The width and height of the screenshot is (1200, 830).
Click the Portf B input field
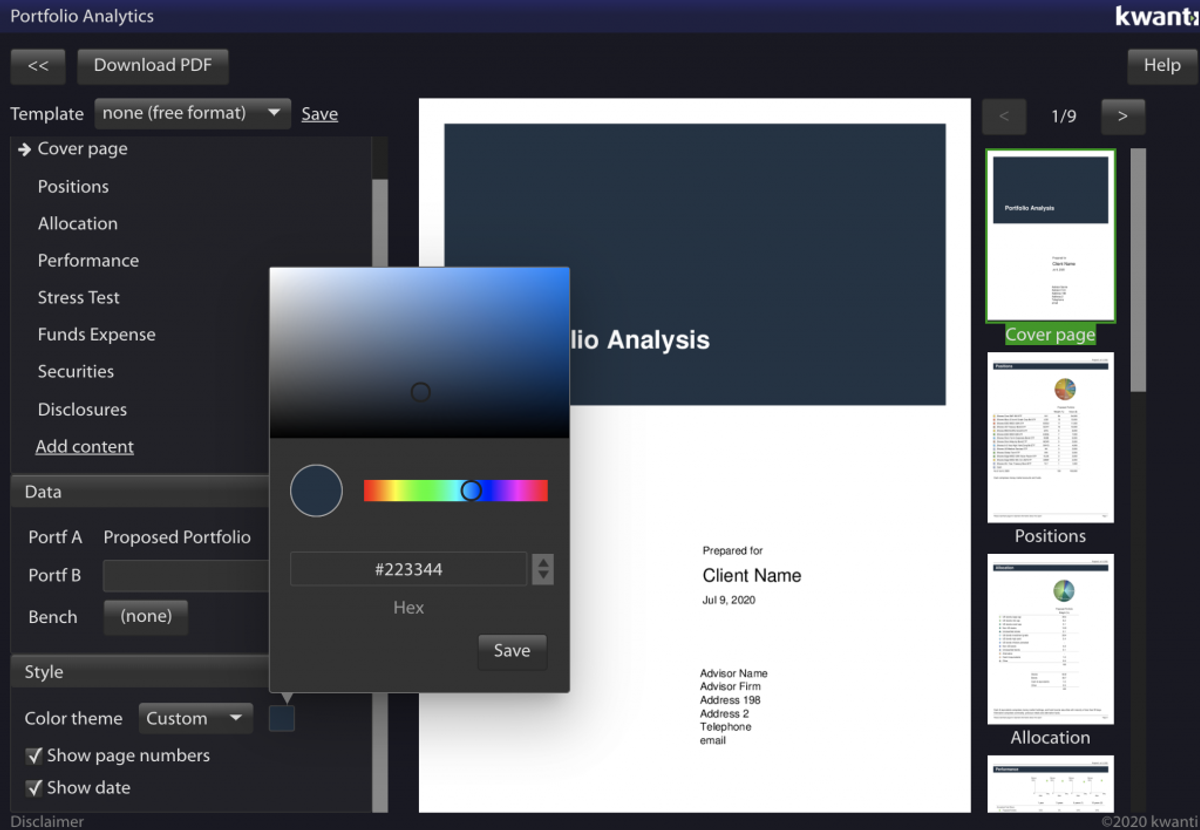pos(186,577)
